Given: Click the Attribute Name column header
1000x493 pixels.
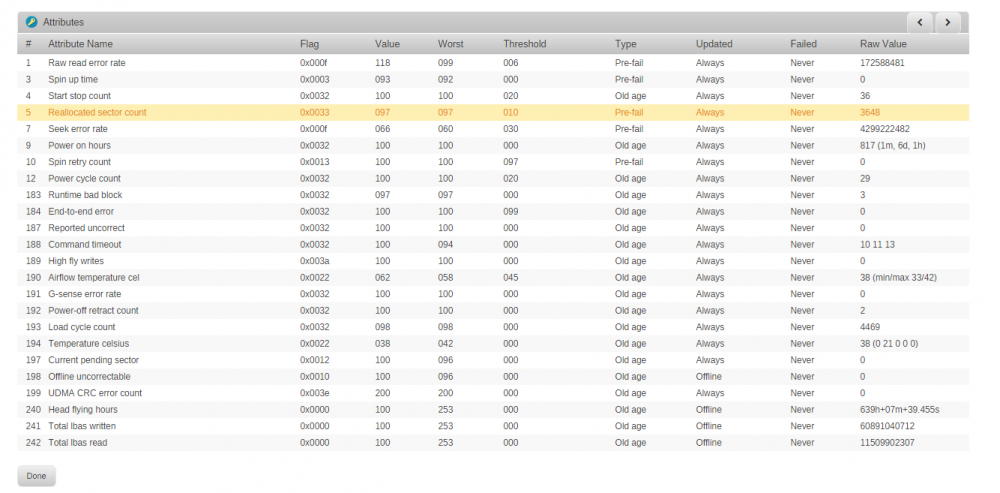Looking at the screenshot, I should pos(80,44).
